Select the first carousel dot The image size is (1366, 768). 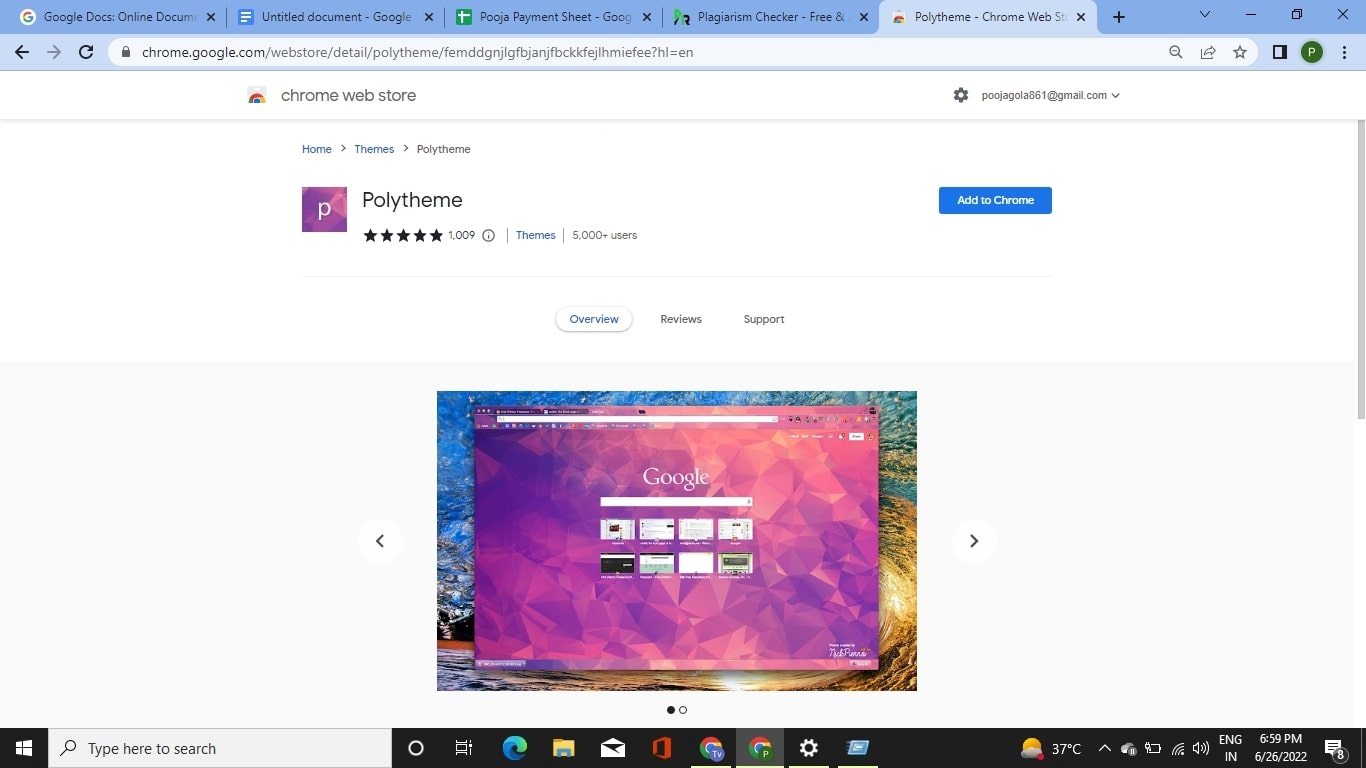pos(671,710)
